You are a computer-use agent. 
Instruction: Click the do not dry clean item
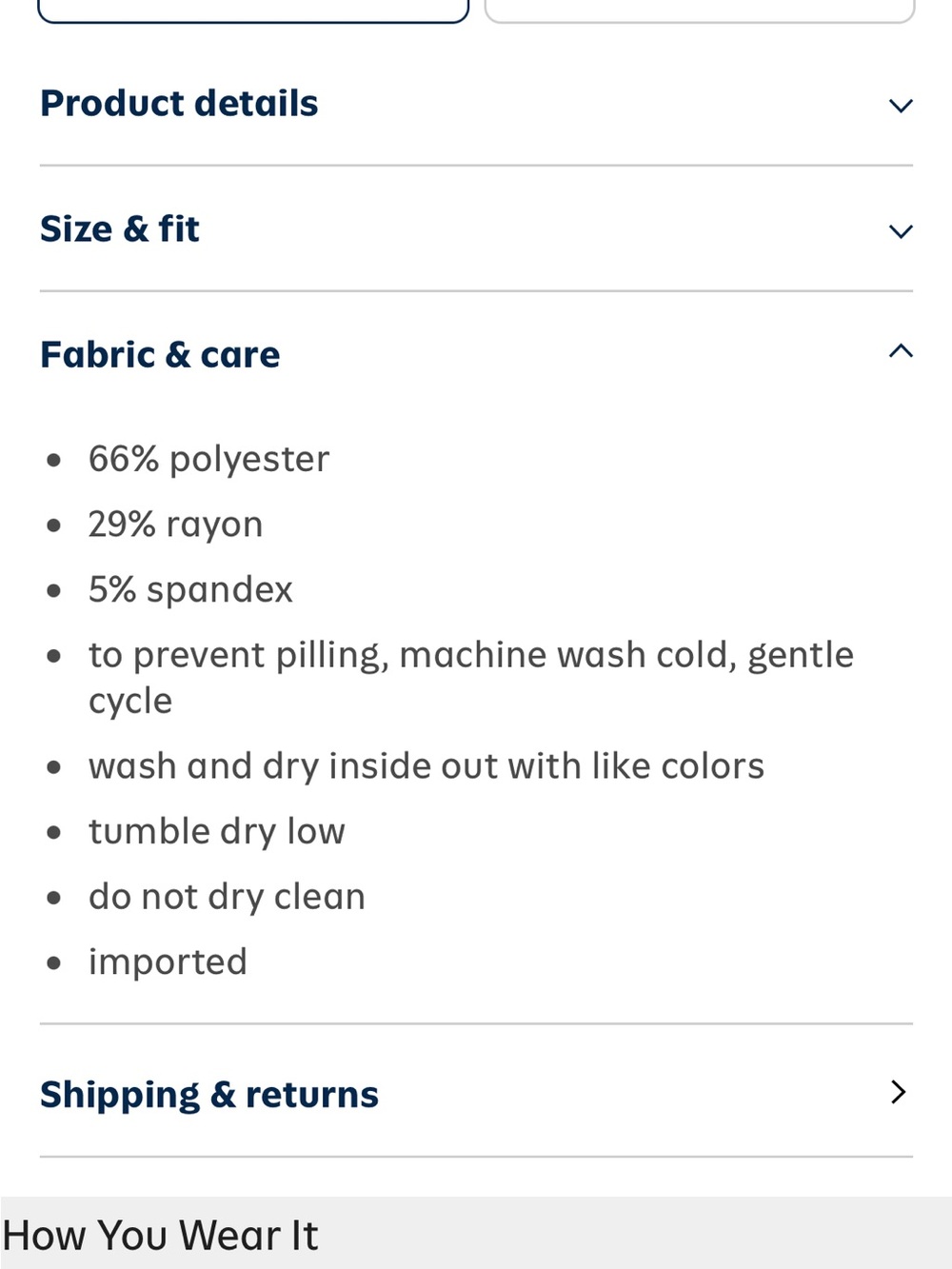click(x=227, y=897)
